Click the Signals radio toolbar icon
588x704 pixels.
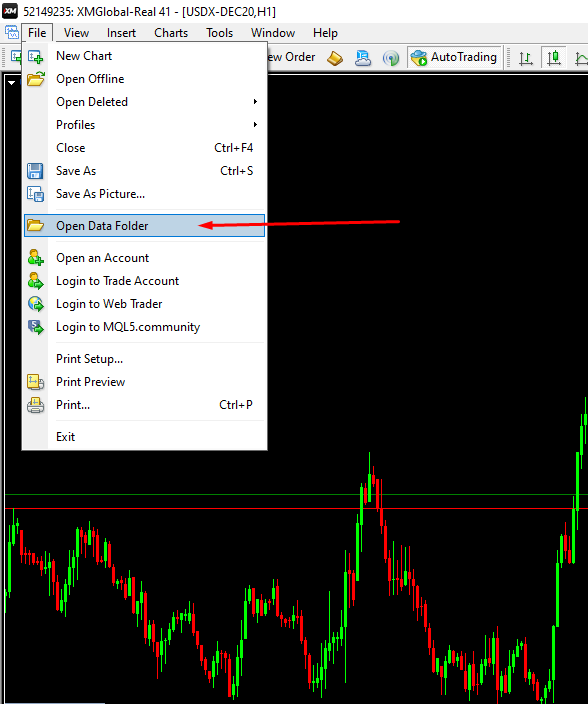[391, 58]
